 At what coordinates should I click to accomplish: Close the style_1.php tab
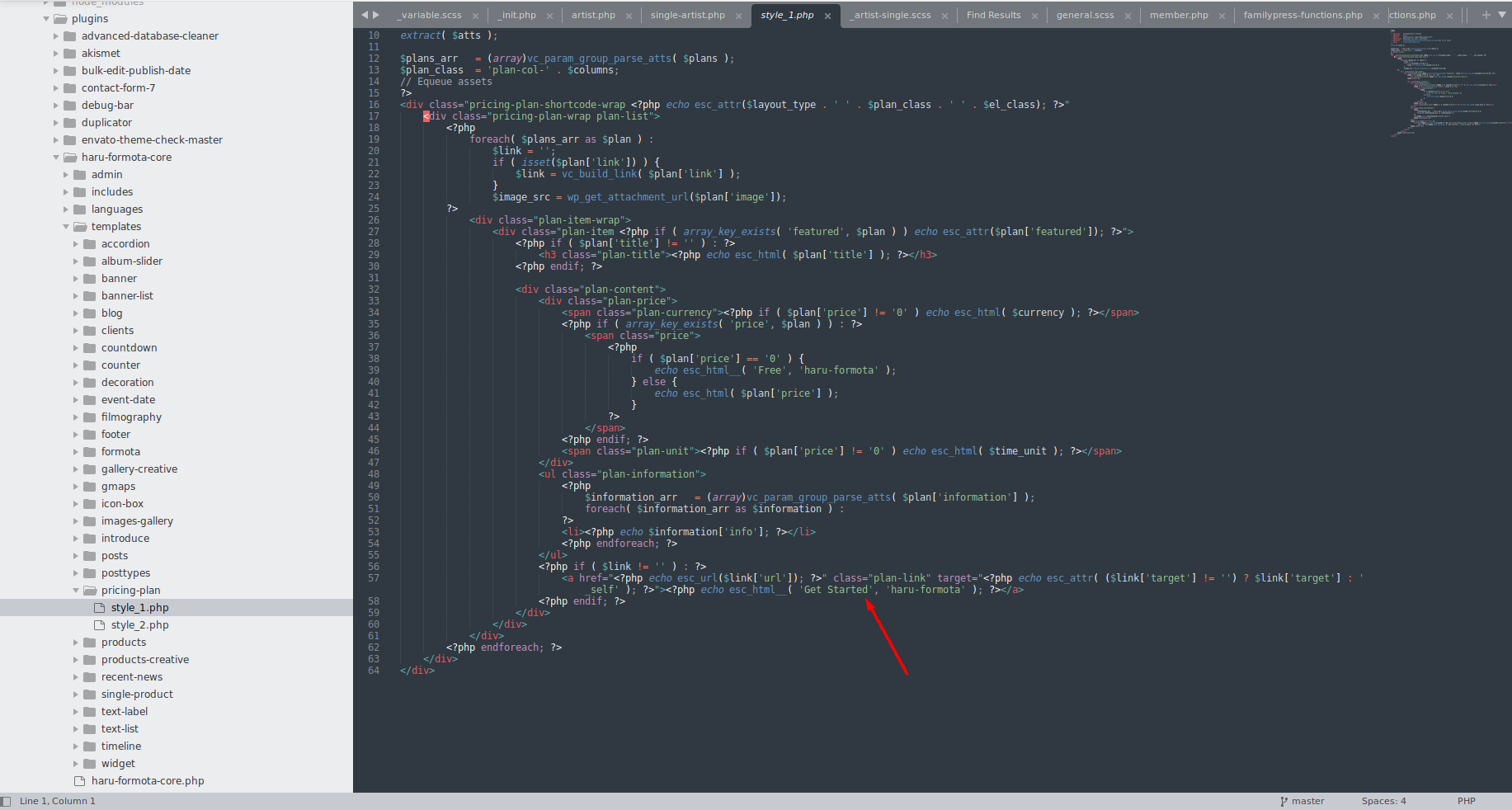click(827, 16)
